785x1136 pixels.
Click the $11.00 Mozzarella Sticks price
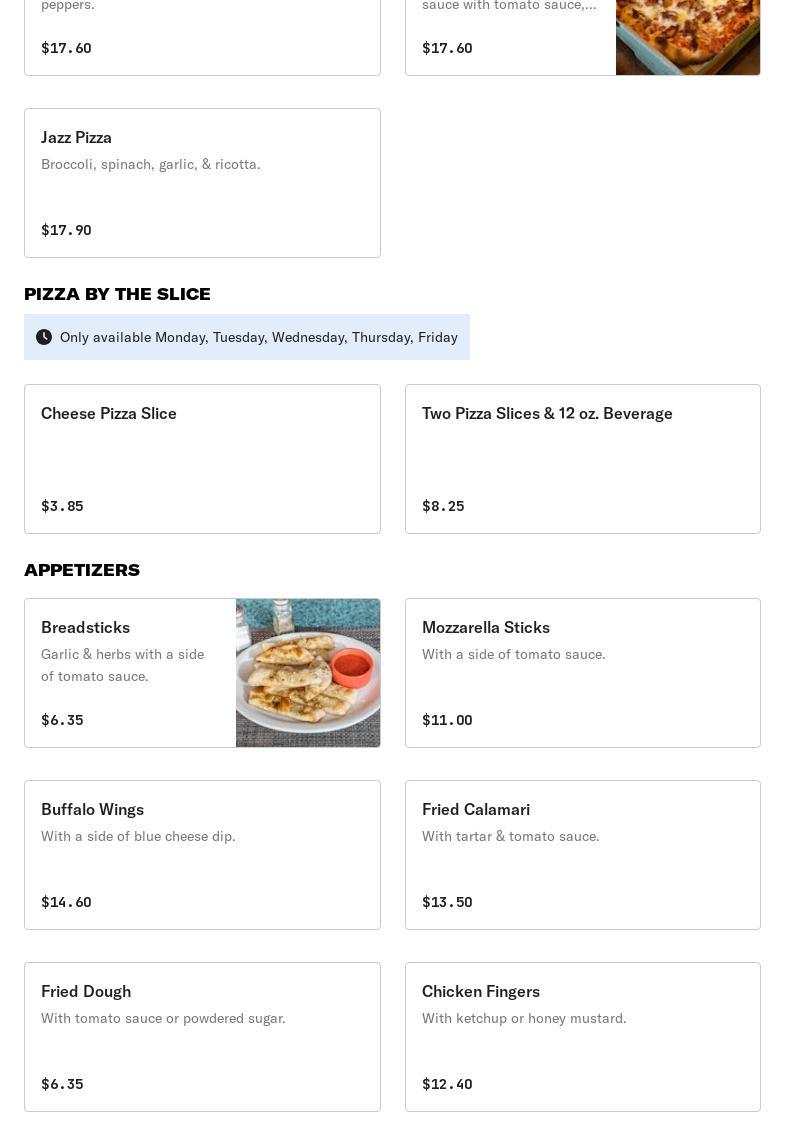[x=447, y=720]
